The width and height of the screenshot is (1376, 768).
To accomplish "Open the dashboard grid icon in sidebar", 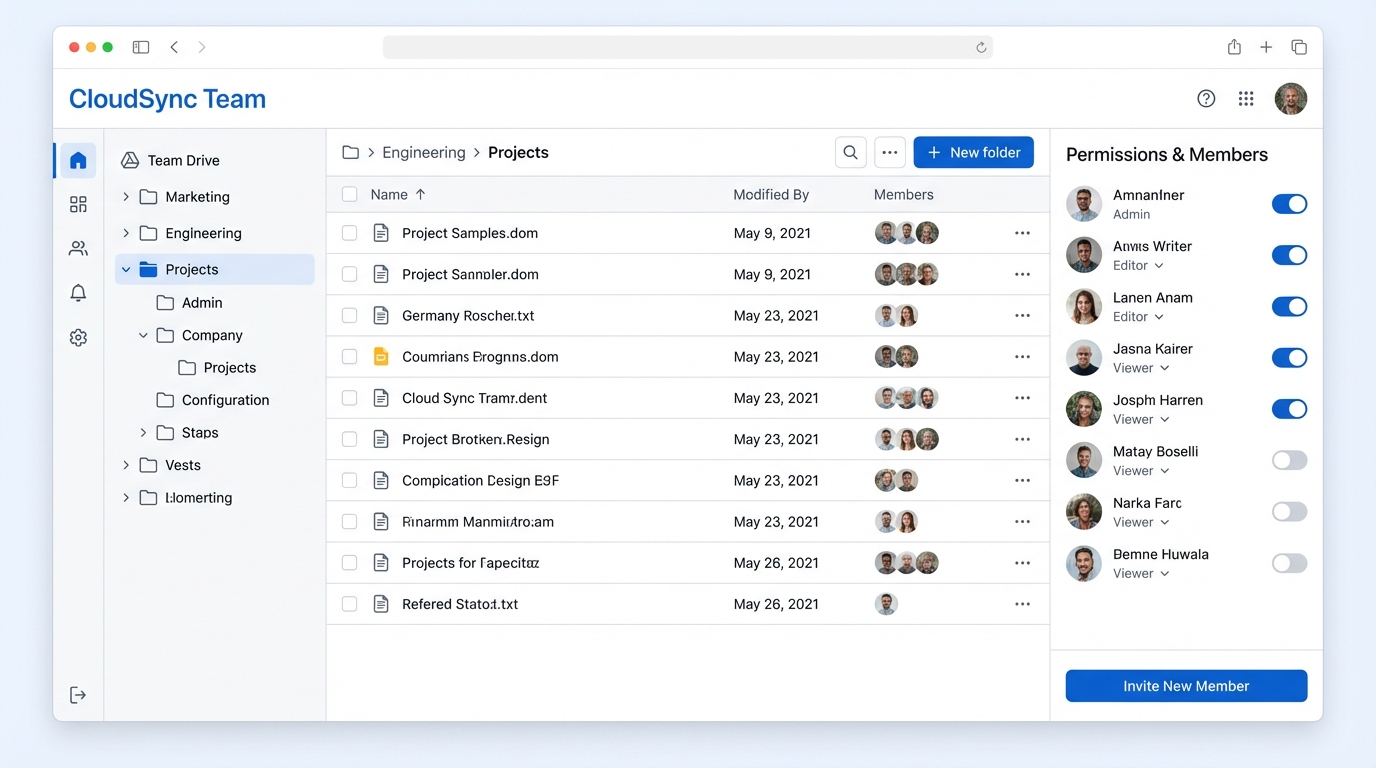I will click(78, 205).
